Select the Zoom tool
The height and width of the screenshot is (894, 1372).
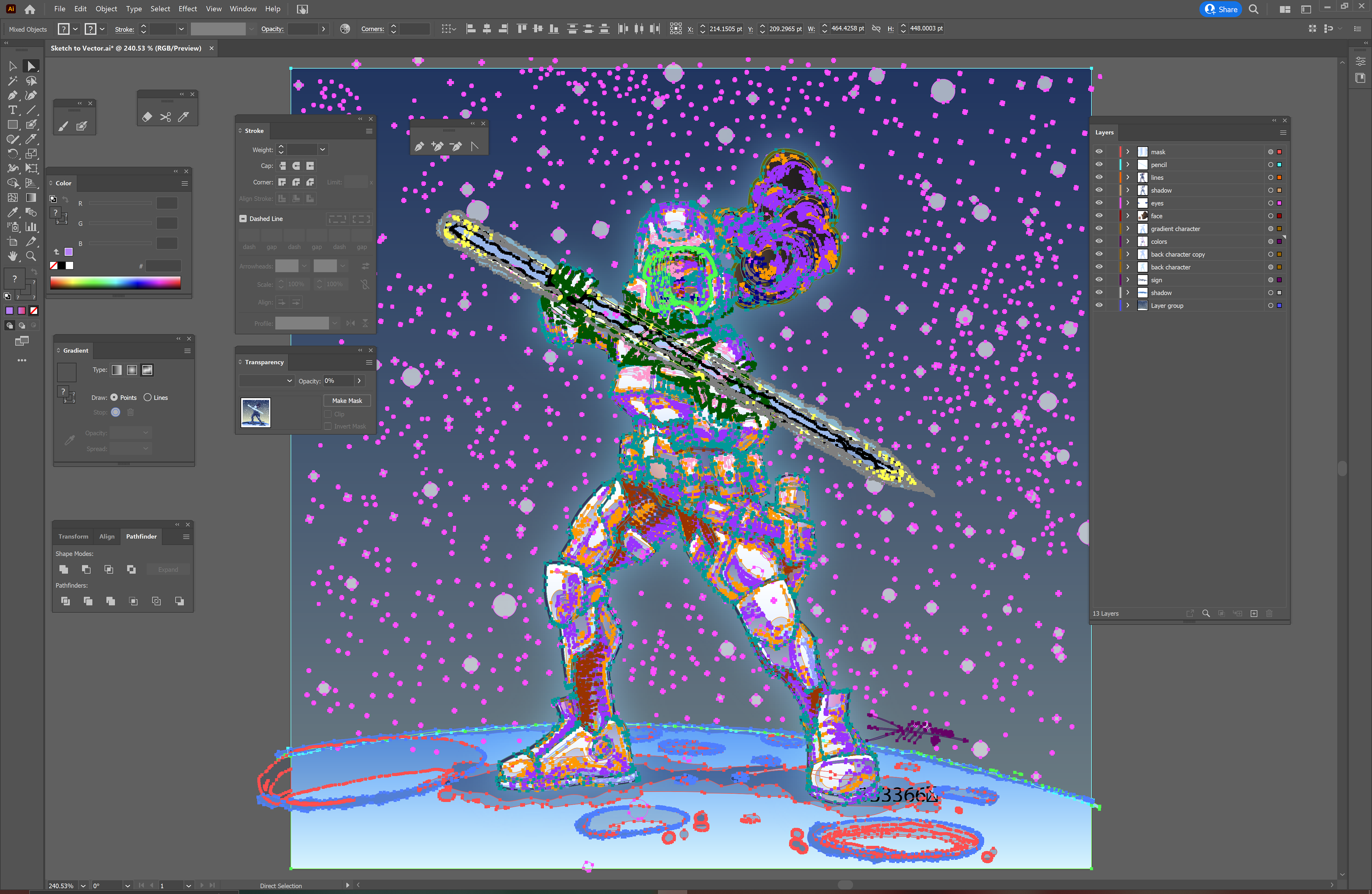click(31, 256)
